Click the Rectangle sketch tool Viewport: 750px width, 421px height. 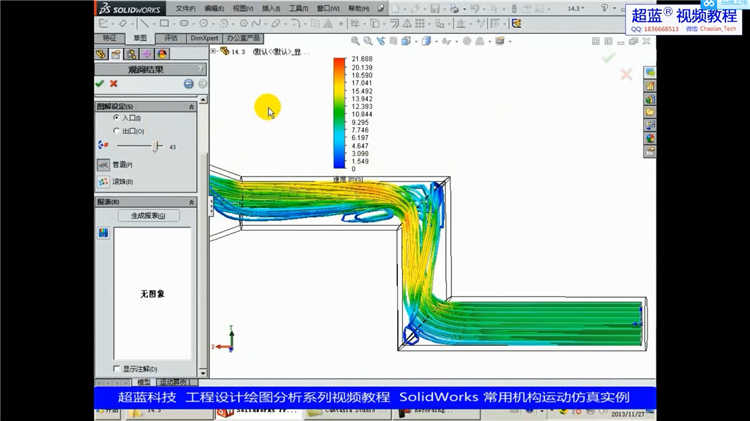[x=164, y=23]
